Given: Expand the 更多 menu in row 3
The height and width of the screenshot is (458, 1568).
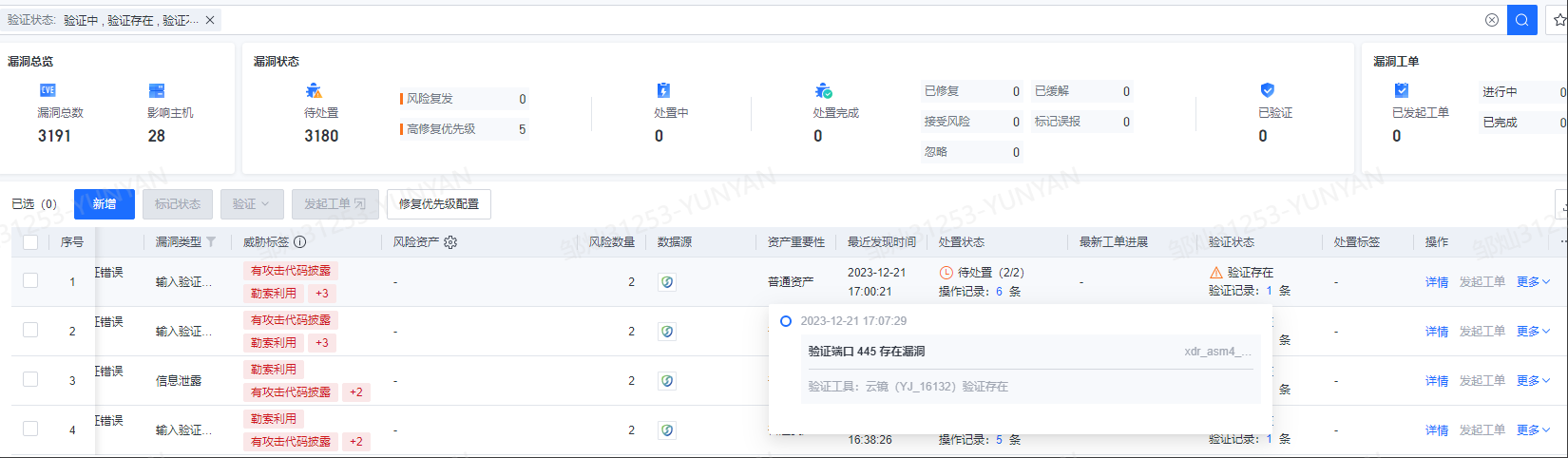Looking at the screenshot, I should click(x=1532, y=381).
